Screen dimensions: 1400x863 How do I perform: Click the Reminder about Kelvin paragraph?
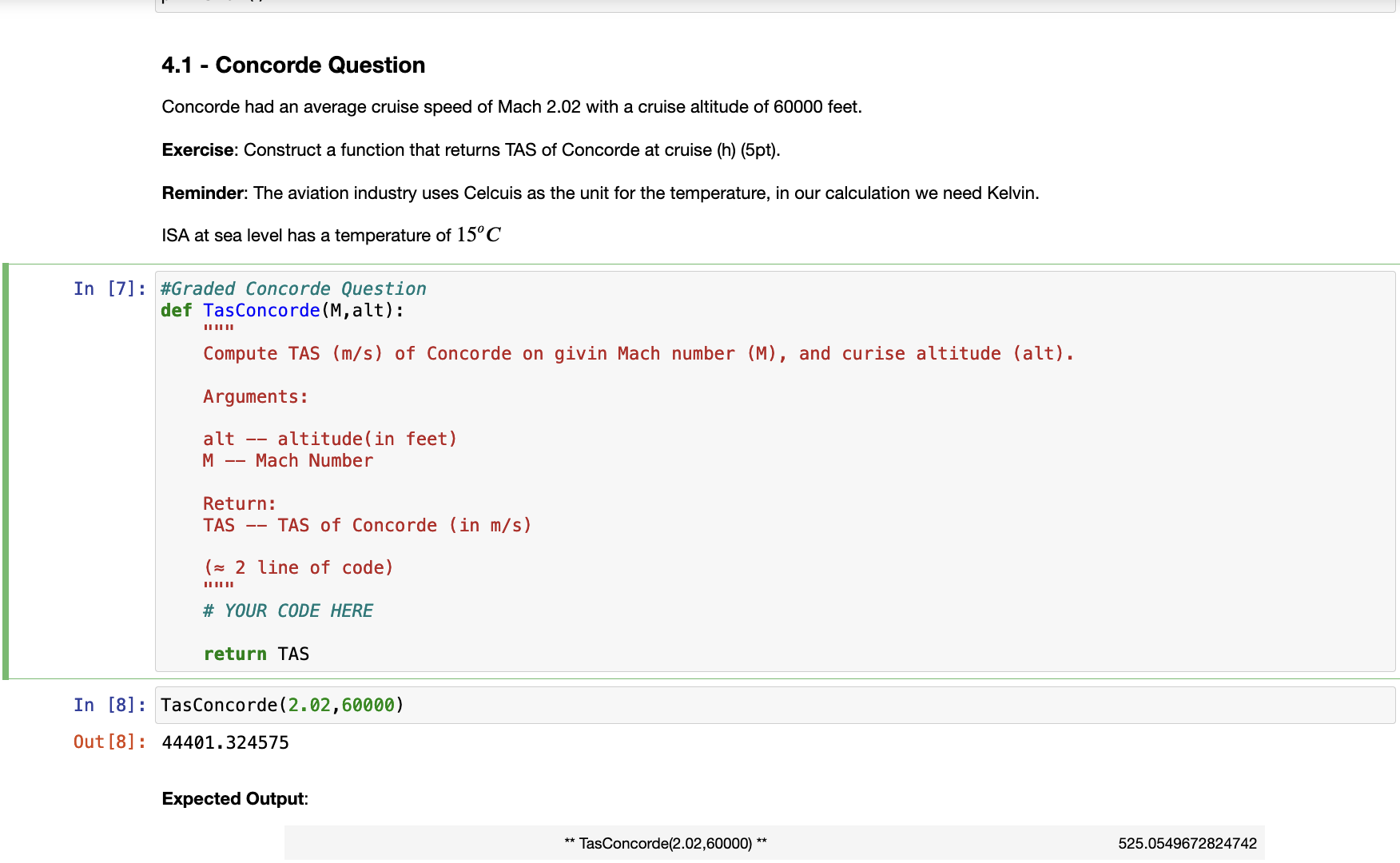599,193
